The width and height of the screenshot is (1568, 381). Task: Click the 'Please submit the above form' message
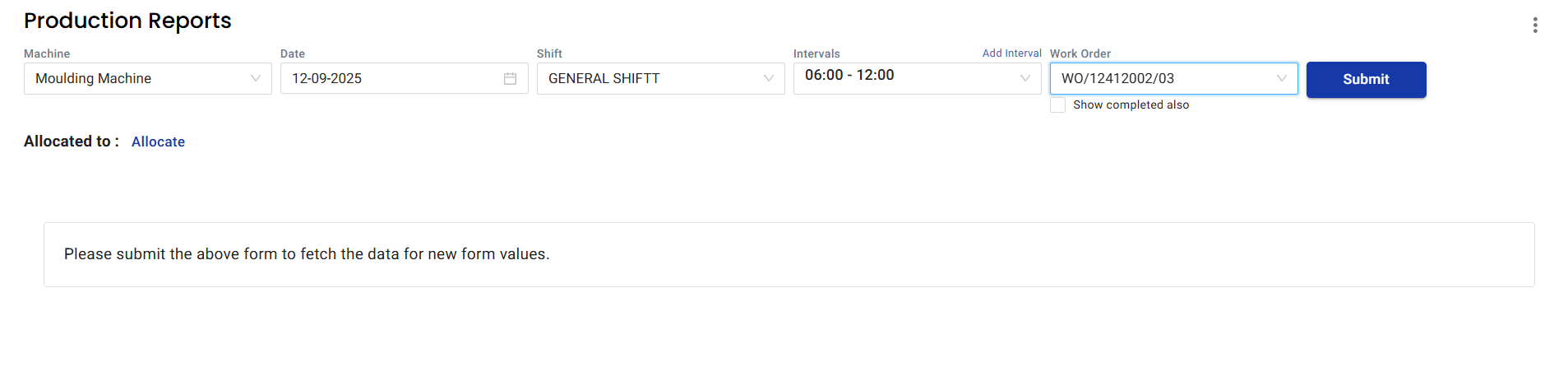307,254
